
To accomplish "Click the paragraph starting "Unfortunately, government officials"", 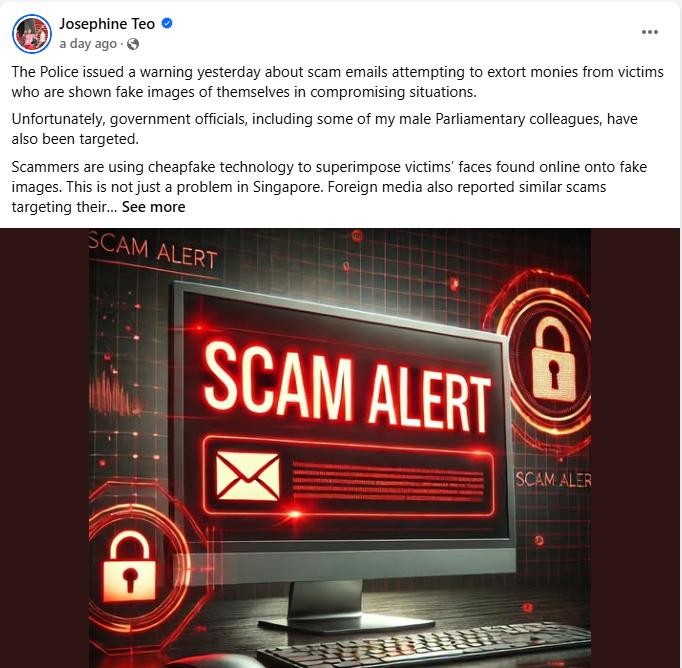I will point(324,129).
